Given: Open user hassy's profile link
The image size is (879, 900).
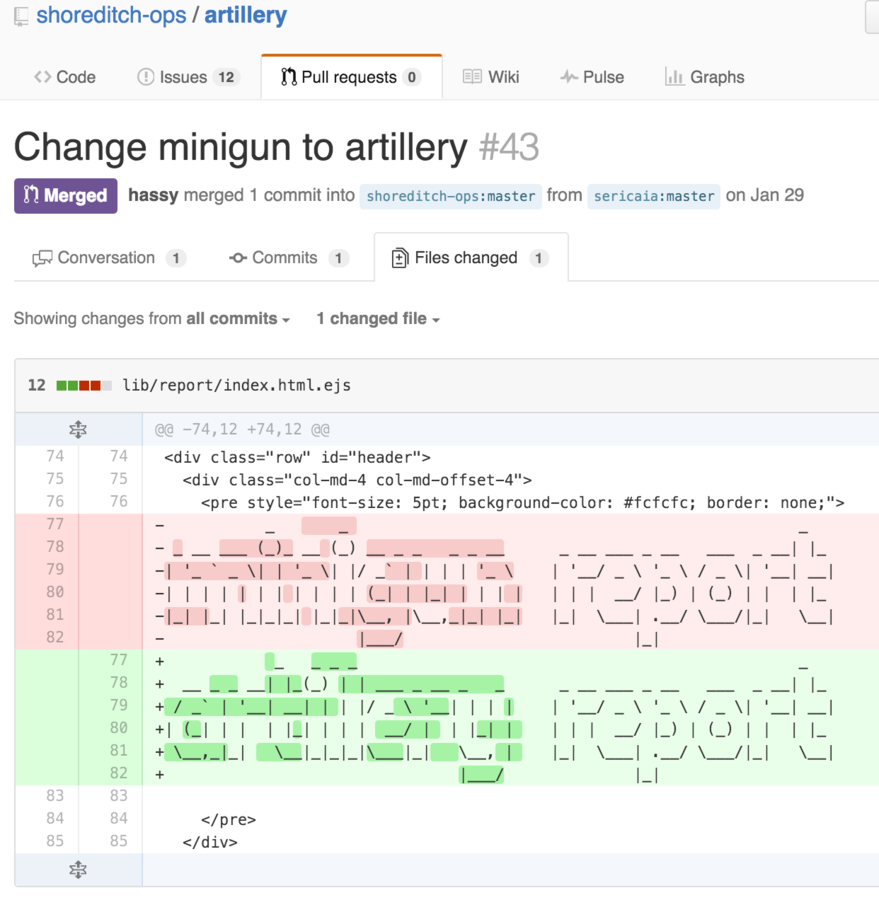Looking at the screenshot, I should [153, 195].
